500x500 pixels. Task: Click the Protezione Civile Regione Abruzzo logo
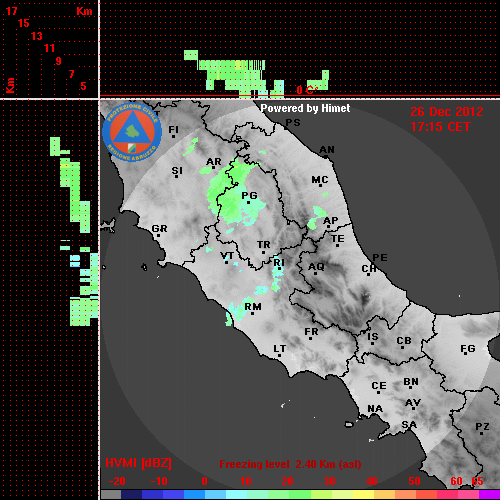pyautogui.click(x=132, y=132)
